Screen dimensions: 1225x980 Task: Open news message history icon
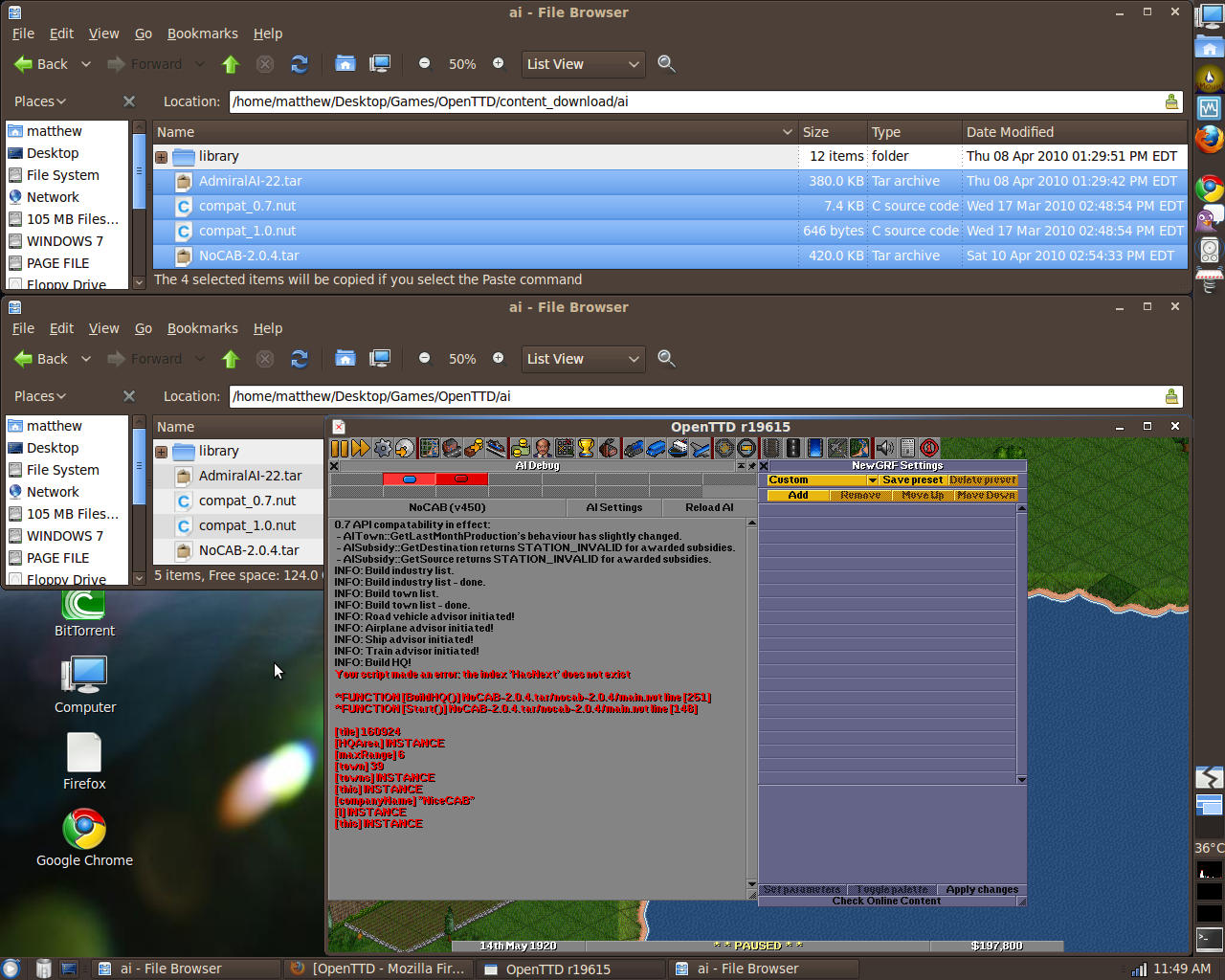907,448
